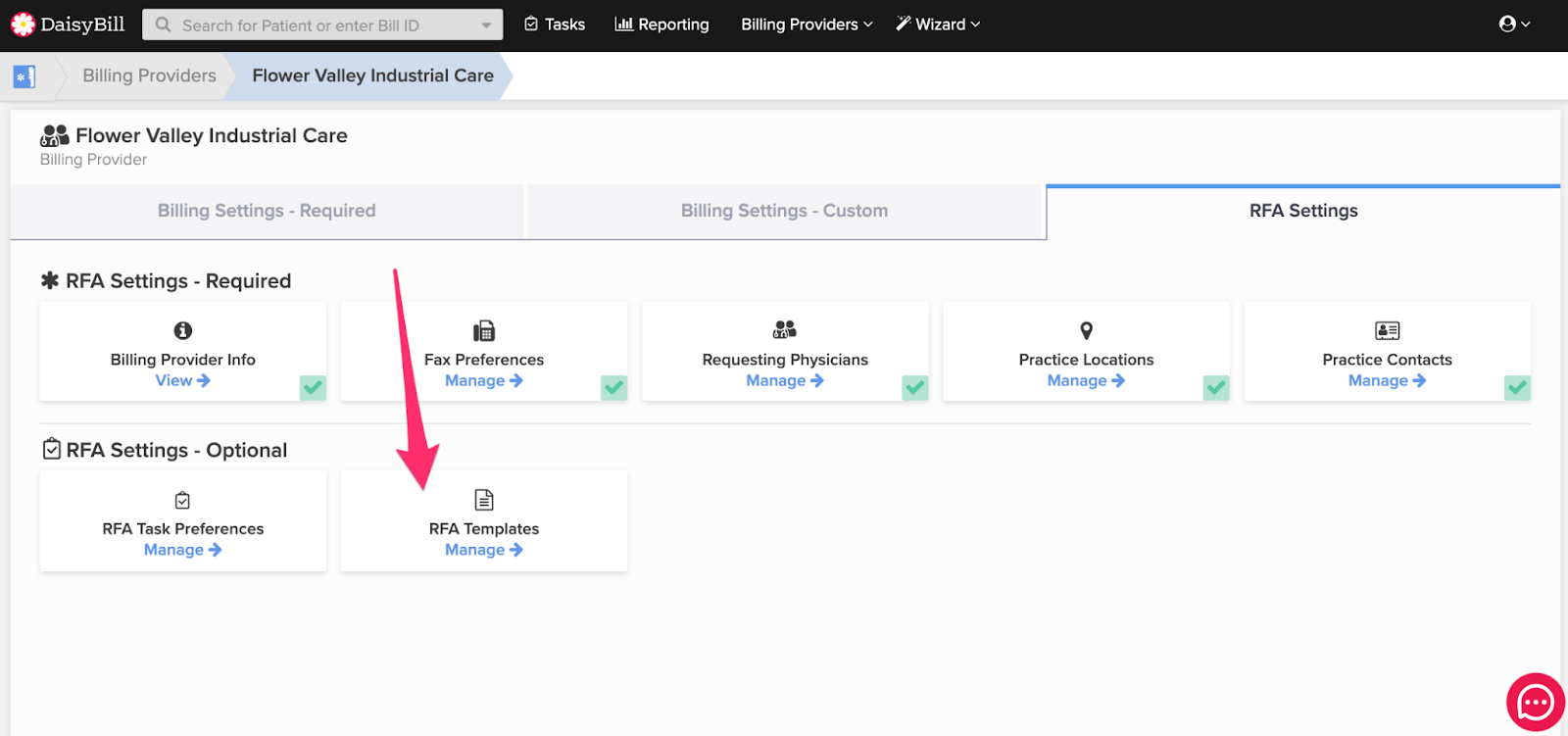Click the RFA Templates document icon
The height and width of the screenshot is (736, 1568).
pyautogui.click(x=484, y=500)
